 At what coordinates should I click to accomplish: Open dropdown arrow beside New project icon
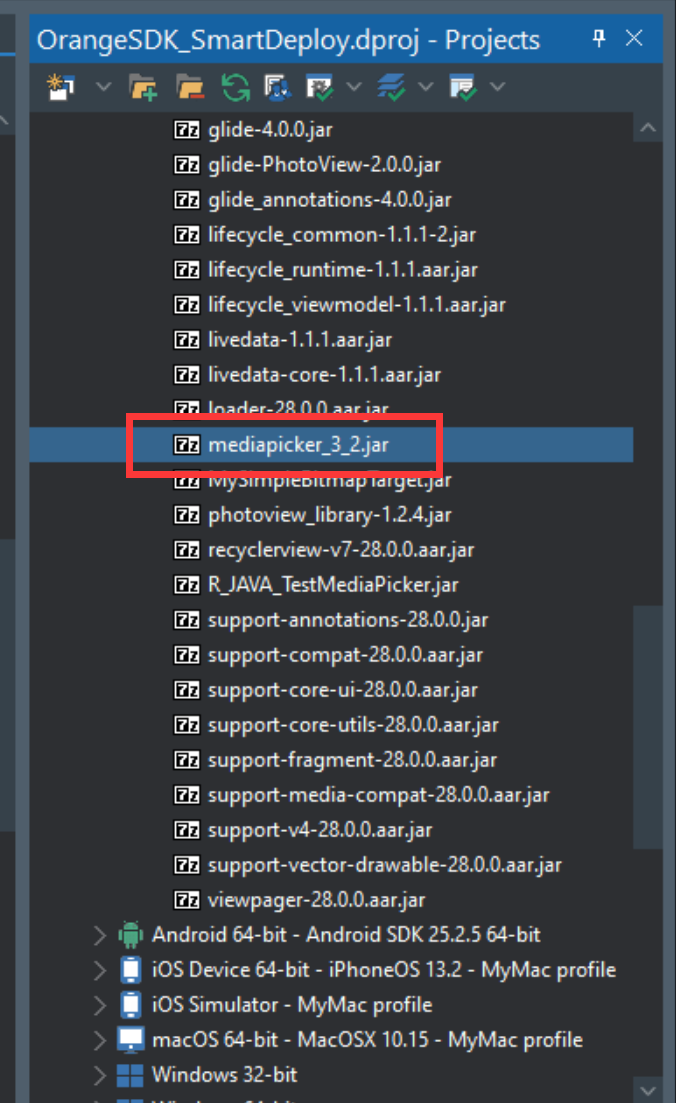pyautogui.click(x=103, y=87)
